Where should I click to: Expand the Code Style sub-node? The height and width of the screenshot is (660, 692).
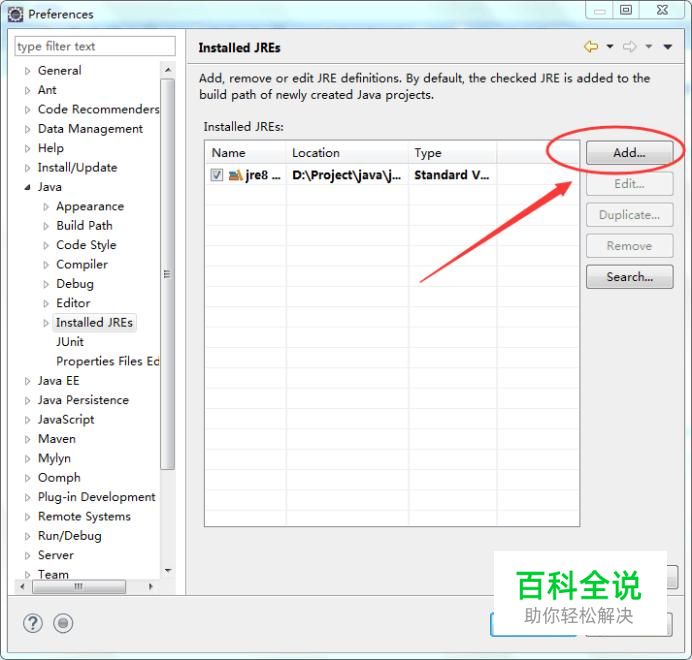[46, 245]
